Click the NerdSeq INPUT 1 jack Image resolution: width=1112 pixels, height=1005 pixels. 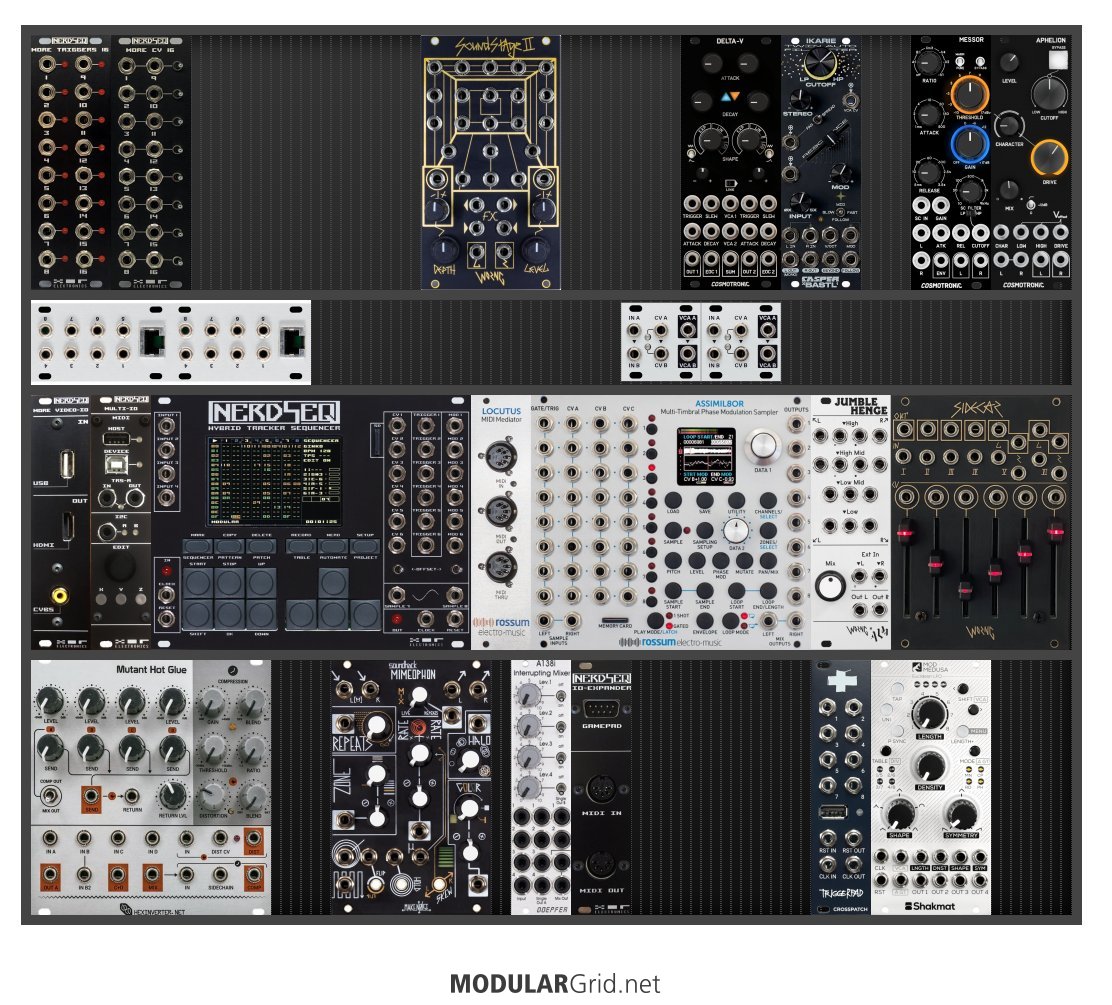pos(167,426)
